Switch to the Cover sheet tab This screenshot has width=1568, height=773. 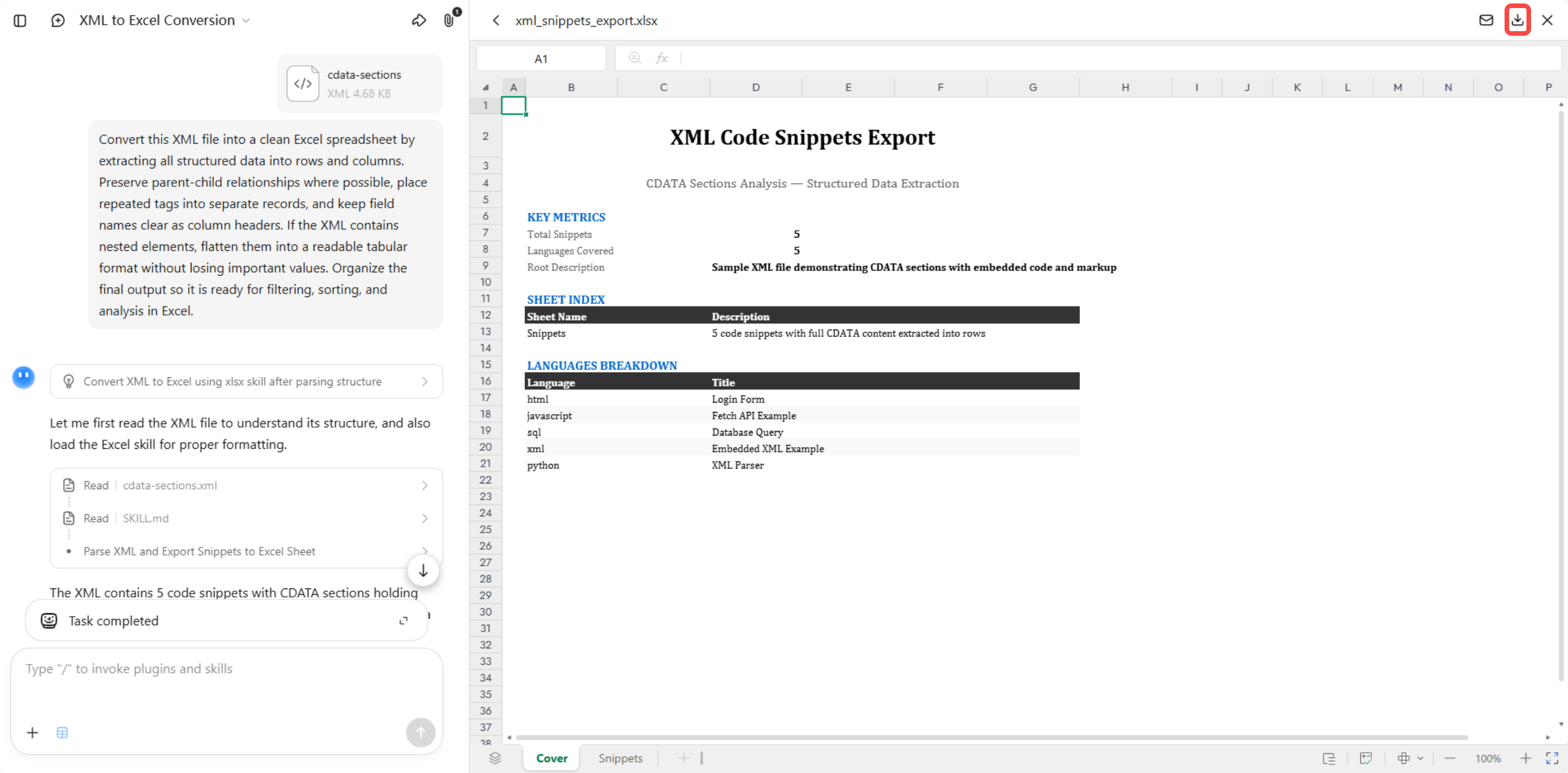coord(552,759)
